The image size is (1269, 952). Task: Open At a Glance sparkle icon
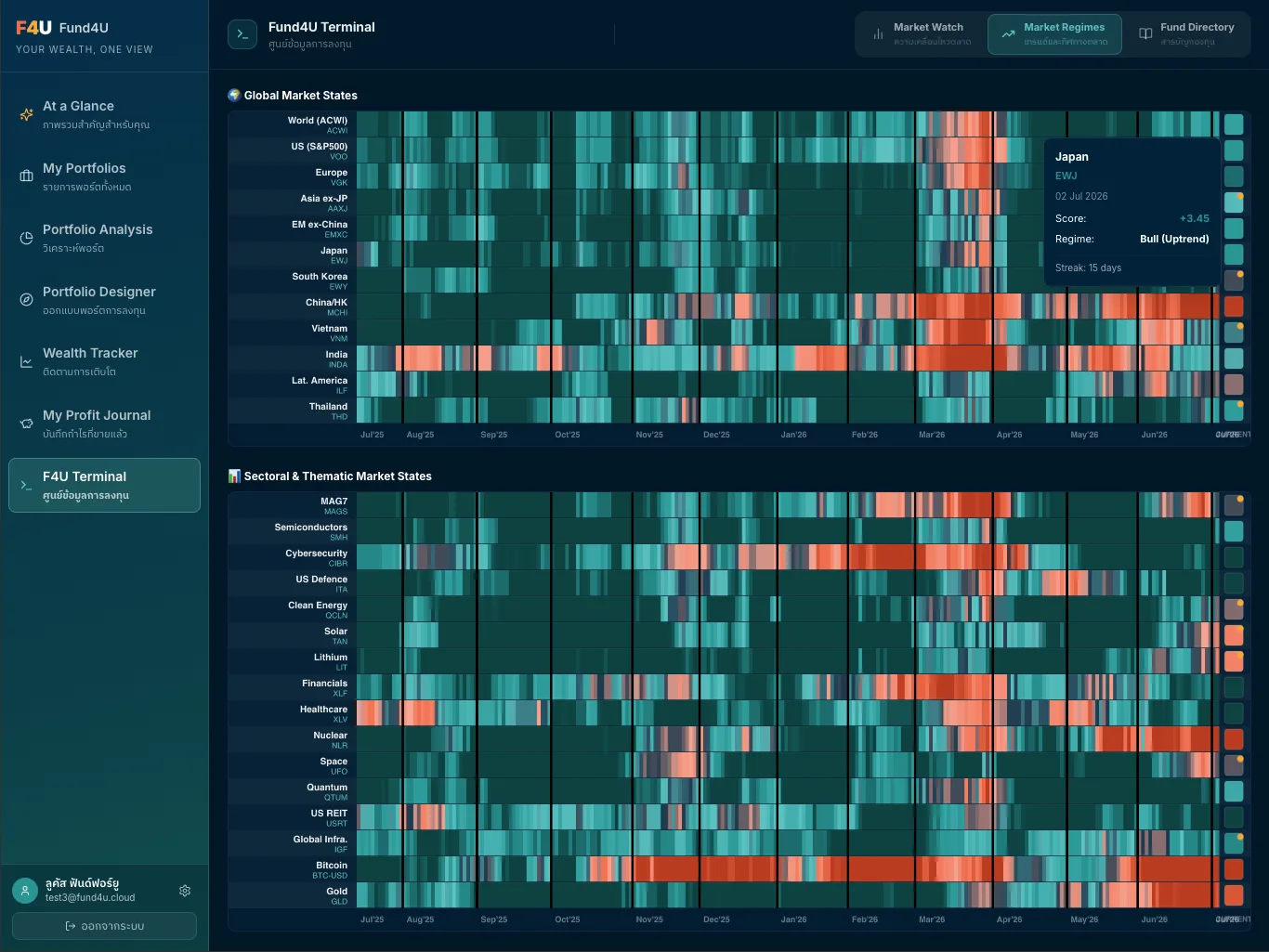pos(26,114)
